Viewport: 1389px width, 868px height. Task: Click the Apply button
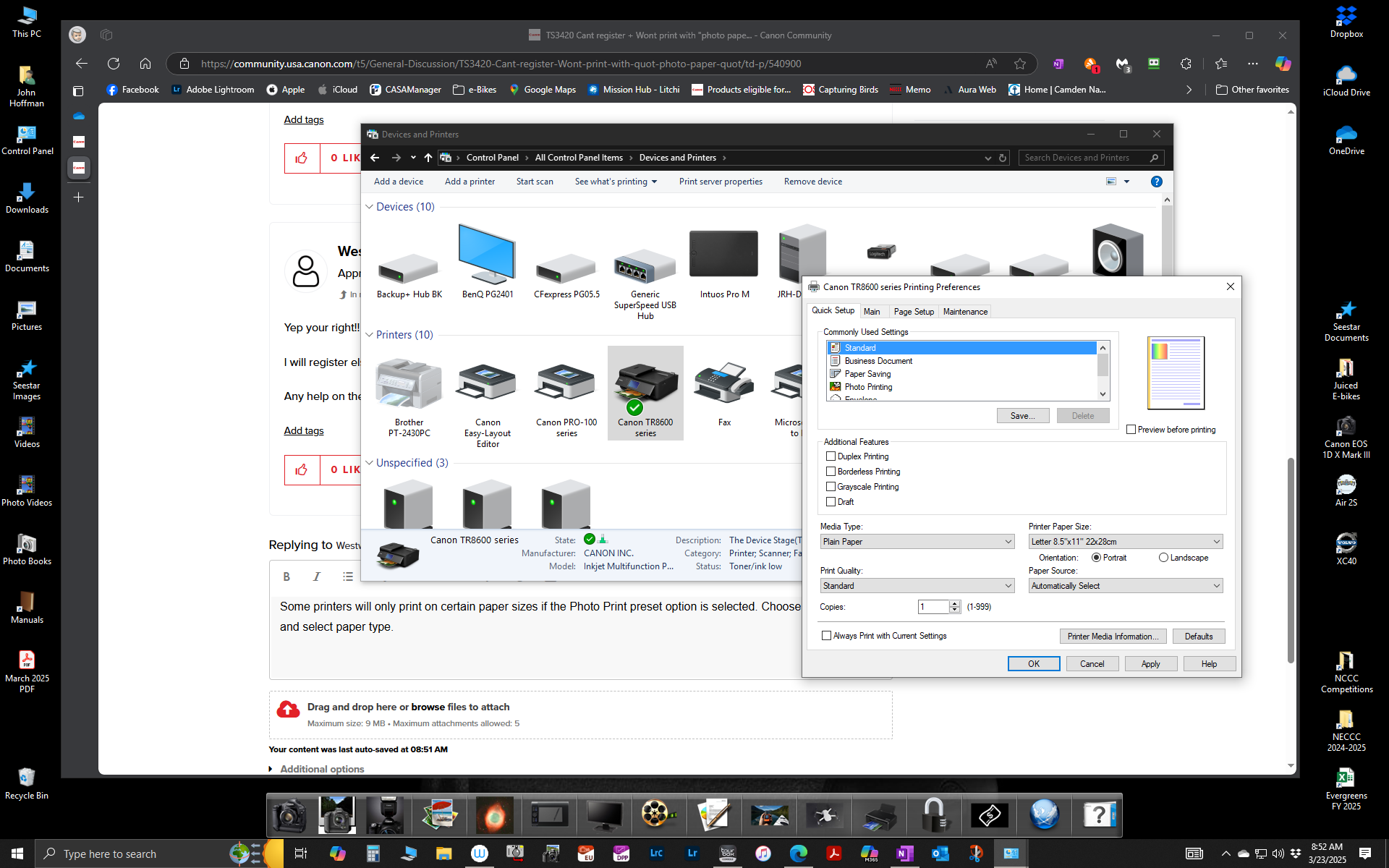click(x=1150, y=663)
